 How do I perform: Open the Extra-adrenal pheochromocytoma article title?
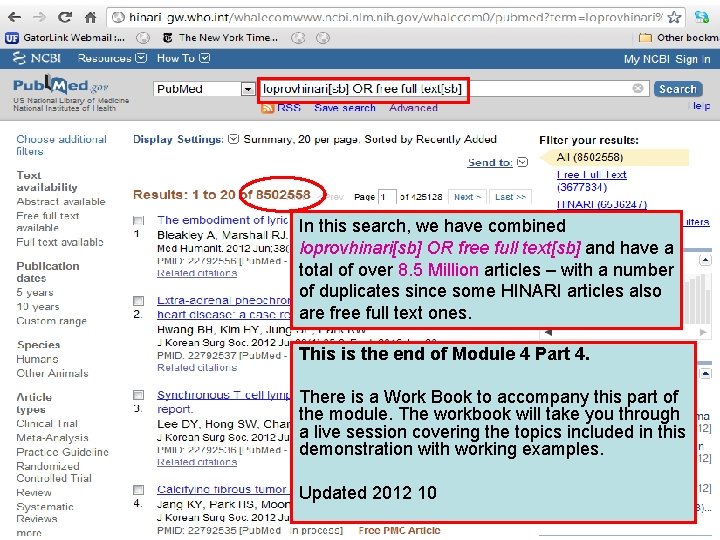click(x=224, y=307)
